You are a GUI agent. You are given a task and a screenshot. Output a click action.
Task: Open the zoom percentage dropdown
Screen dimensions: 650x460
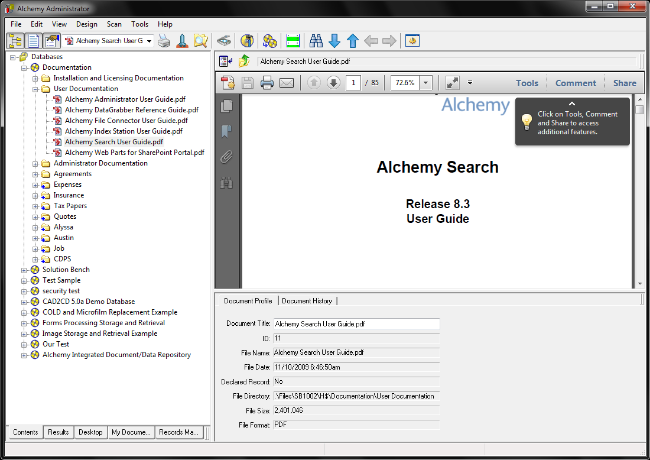tap(426, 82)
